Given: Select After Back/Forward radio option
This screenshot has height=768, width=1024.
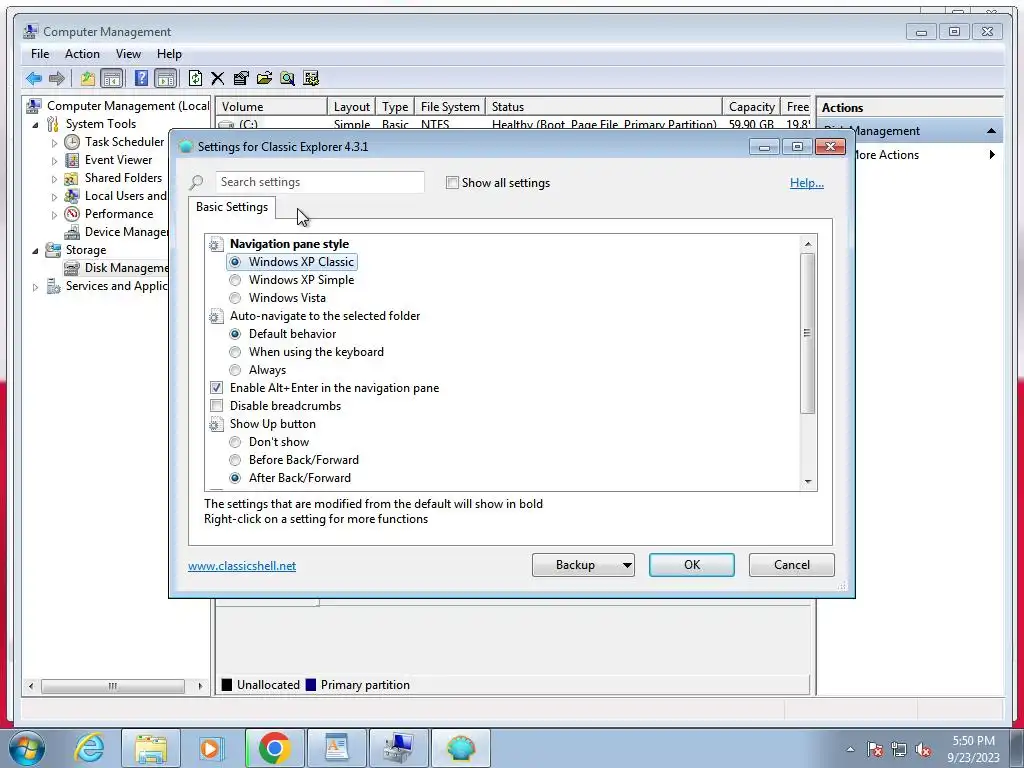Looking at the screenshot, I should [x=235, y=478].
